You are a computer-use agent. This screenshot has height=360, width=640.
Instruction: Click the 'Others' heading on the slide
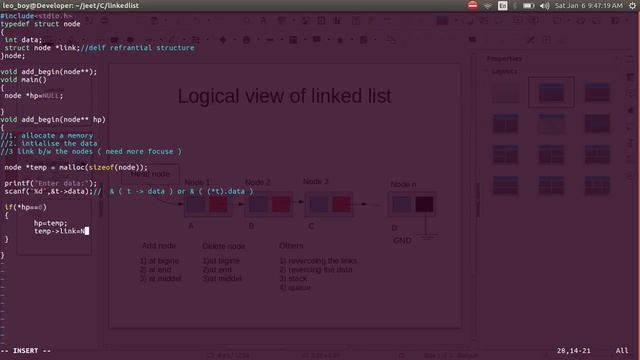tap(291, 246)
